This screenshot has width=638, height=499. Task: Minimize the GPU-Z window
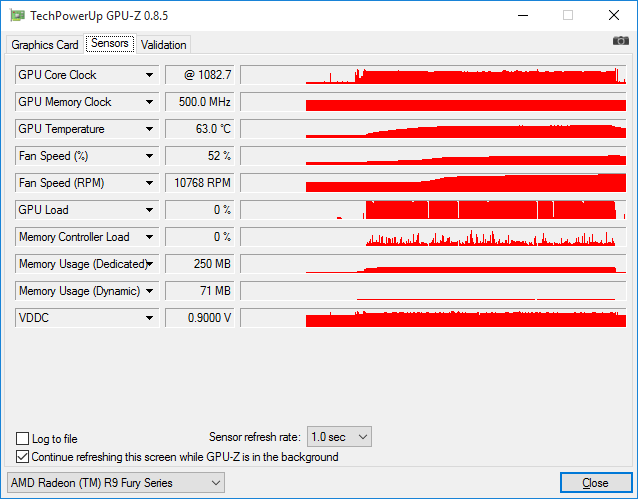click(x=523, y=15)
